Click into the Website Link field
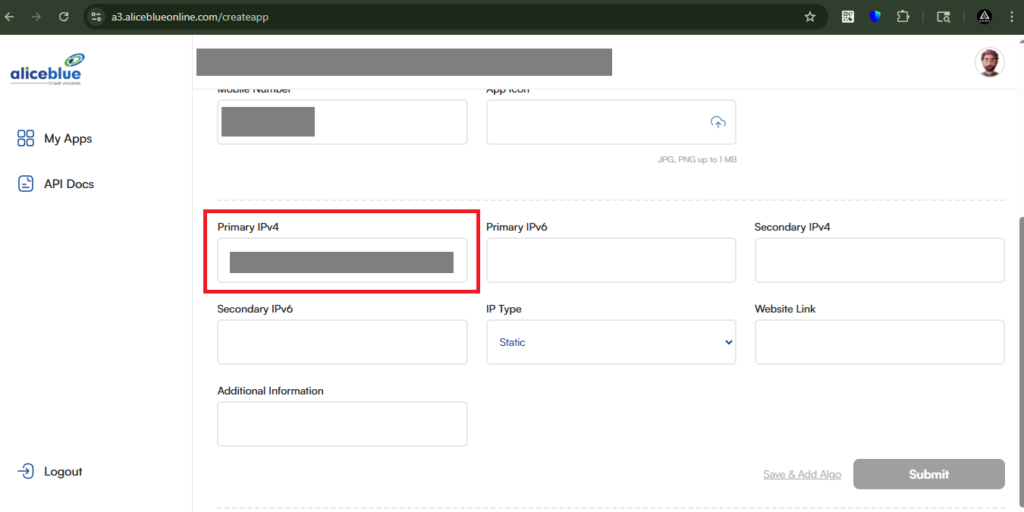Screen dimensions: 1024x512 click(879, 342)
